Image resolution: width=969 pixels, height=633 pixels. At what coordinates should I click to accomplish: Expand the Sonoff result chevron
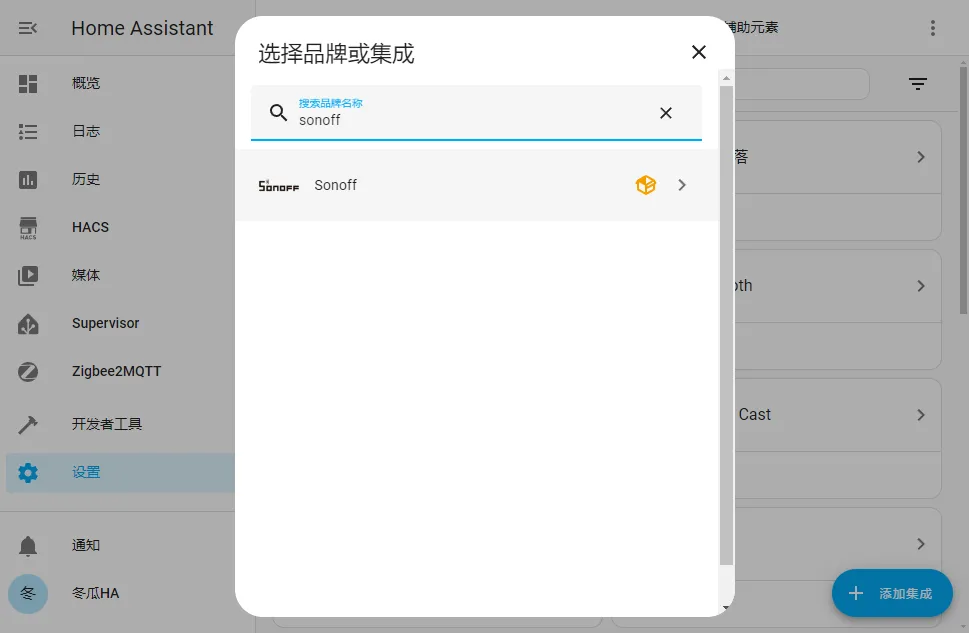pyautogui.click(x=682, y=185)
